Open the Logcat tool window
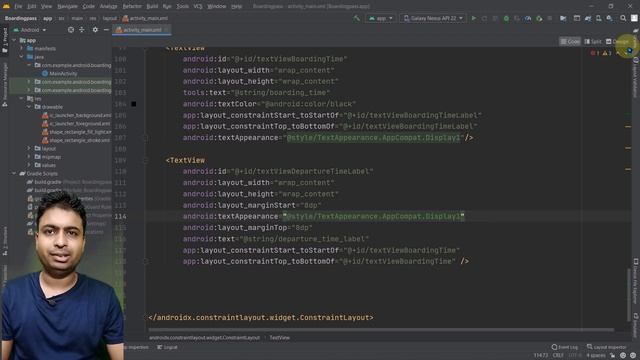Viewport: 640px width, 360px height. pyautogui.click(x=167, y=347)
